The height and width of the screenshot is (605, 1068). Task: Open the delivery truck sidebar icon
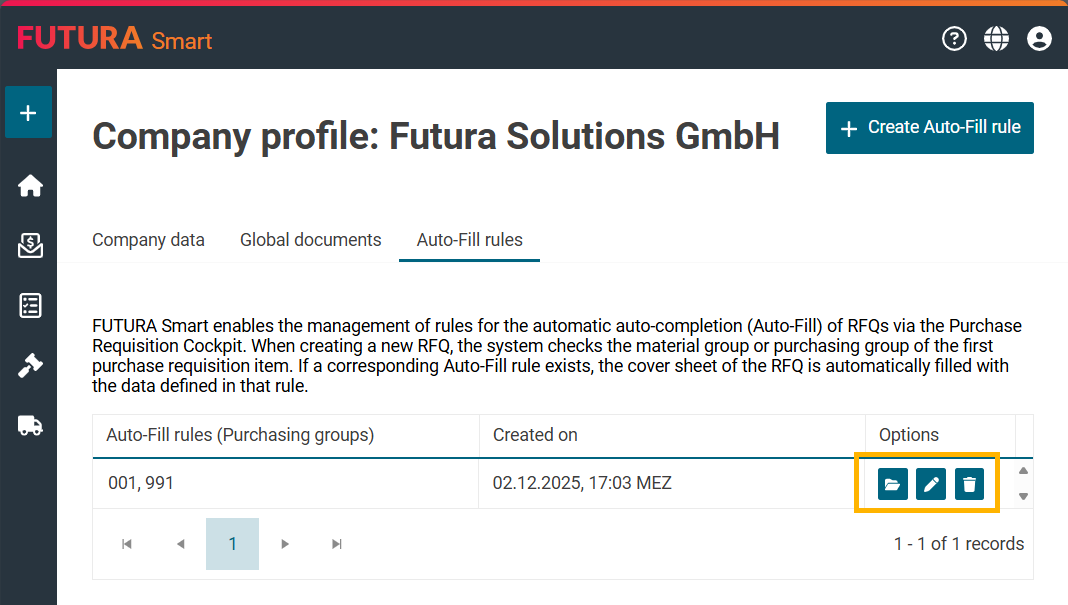click(x=30, y=426)
